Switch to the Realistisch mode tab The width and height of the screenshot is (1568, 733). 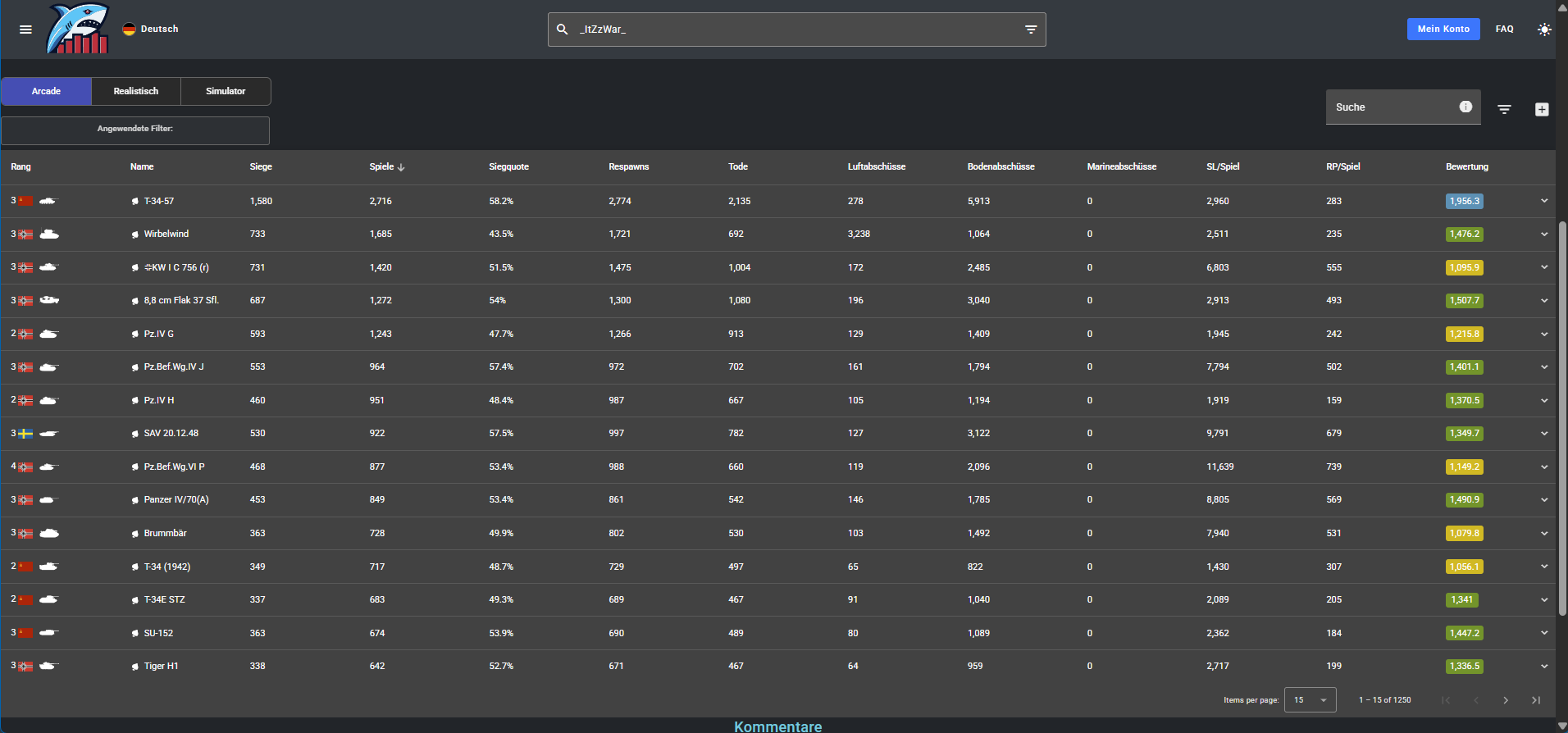tap(136, 91)
